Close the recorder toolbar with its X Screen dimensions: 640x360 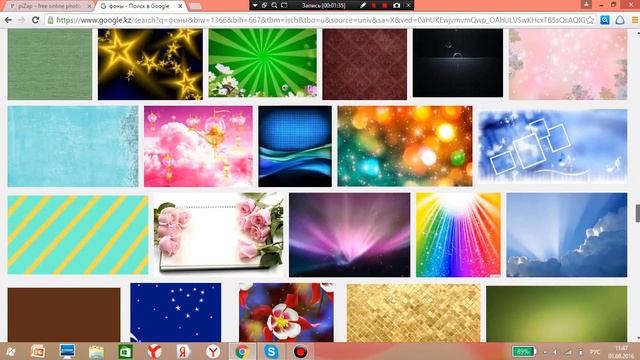pyautogui.click(x=408, y=5)
